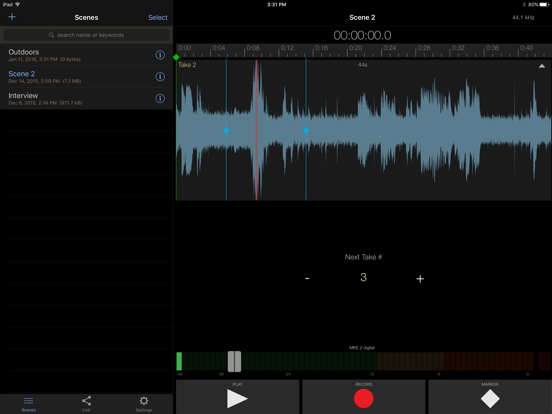Click the 0:08 mark on time ruler
552x414 pixels.
click(253, 48)
